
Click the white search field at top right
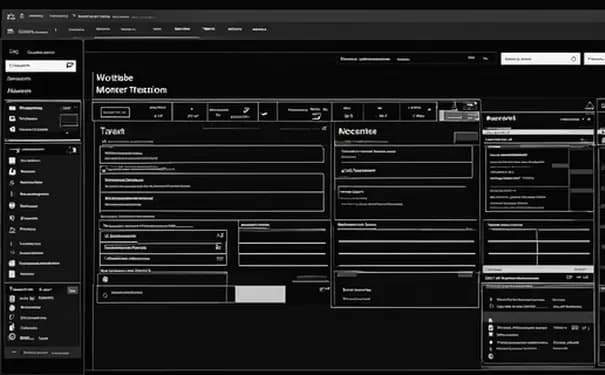(540, 59)
